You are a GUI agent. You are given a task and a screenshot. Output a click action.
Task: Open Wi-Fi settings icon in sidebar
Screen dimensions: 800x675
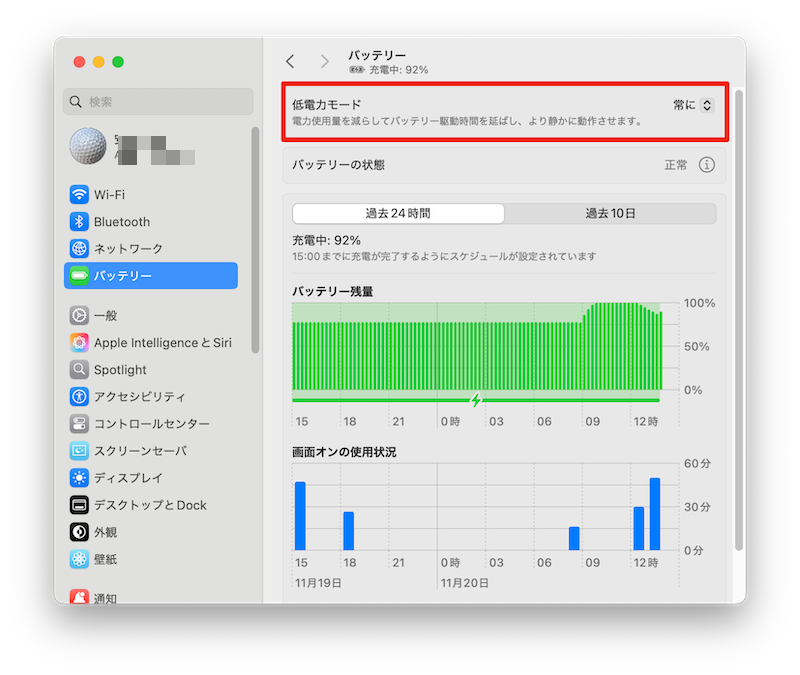click(x=80, y=195)
